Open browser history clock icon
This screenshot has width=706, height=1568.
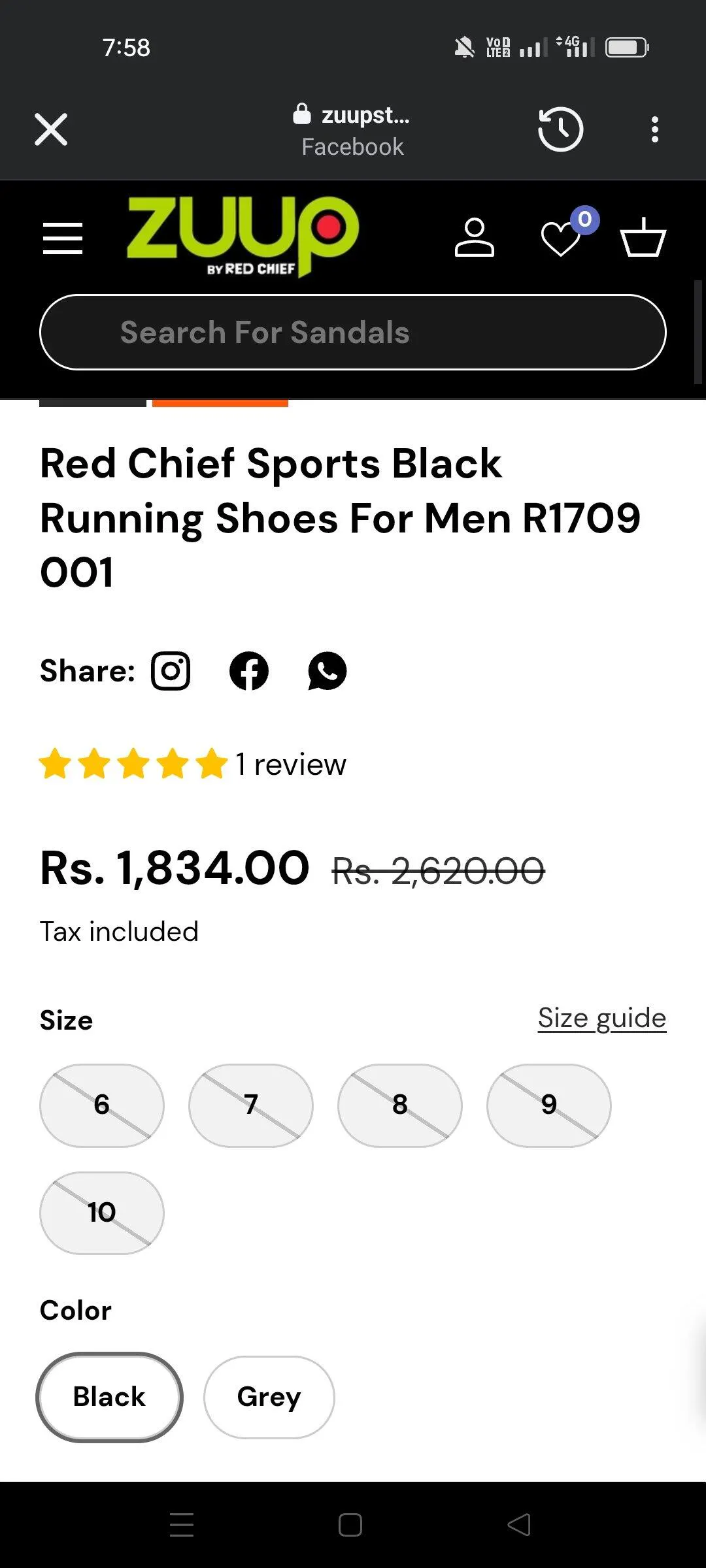(560, 129)
